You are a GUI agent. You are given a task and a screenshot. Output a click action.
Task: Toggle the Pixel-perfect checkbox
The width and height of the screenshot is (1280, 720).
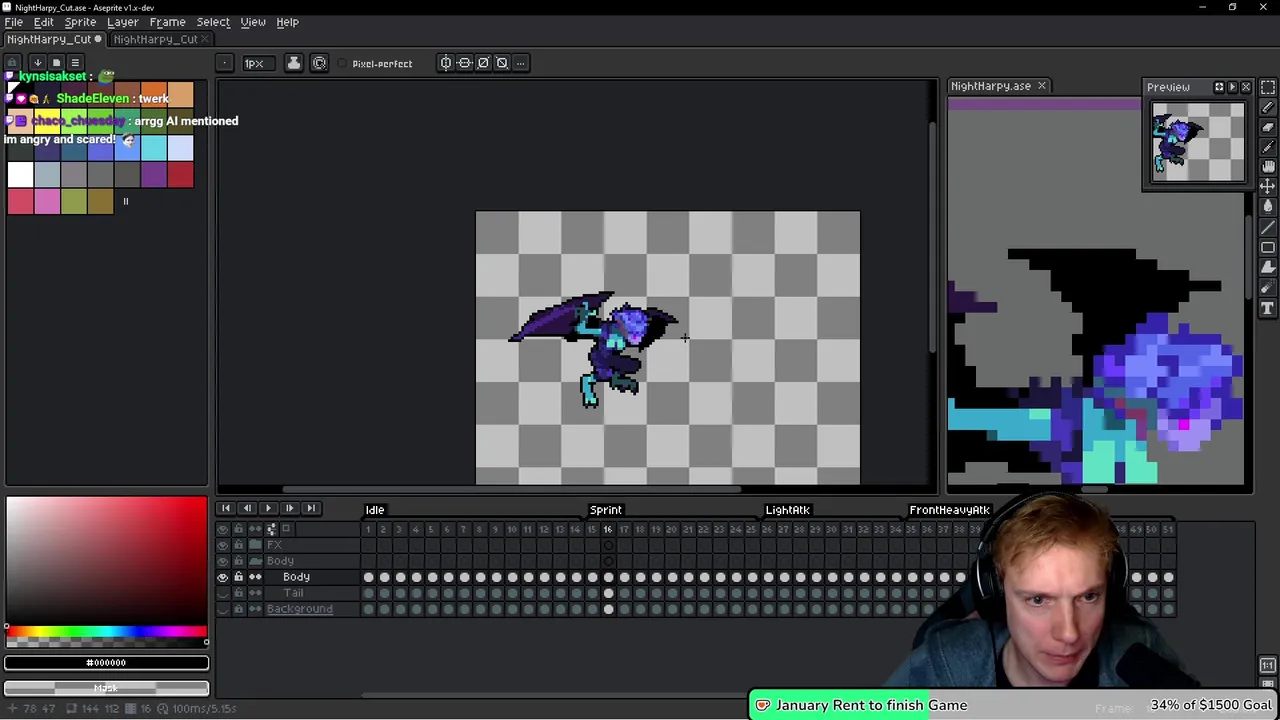[343, 64]
